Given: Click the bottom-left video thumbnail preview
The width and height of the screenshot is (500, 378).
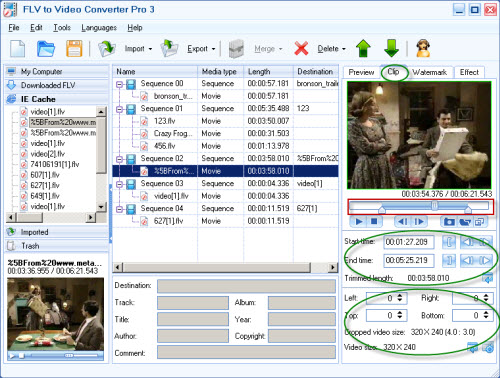Looking at the screenshot, I should pyautogui.click(x=55, y=314).
